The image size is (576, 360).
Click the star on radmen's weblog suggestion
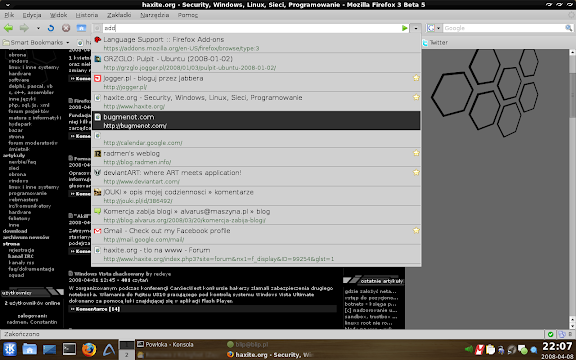click(416, 153)
